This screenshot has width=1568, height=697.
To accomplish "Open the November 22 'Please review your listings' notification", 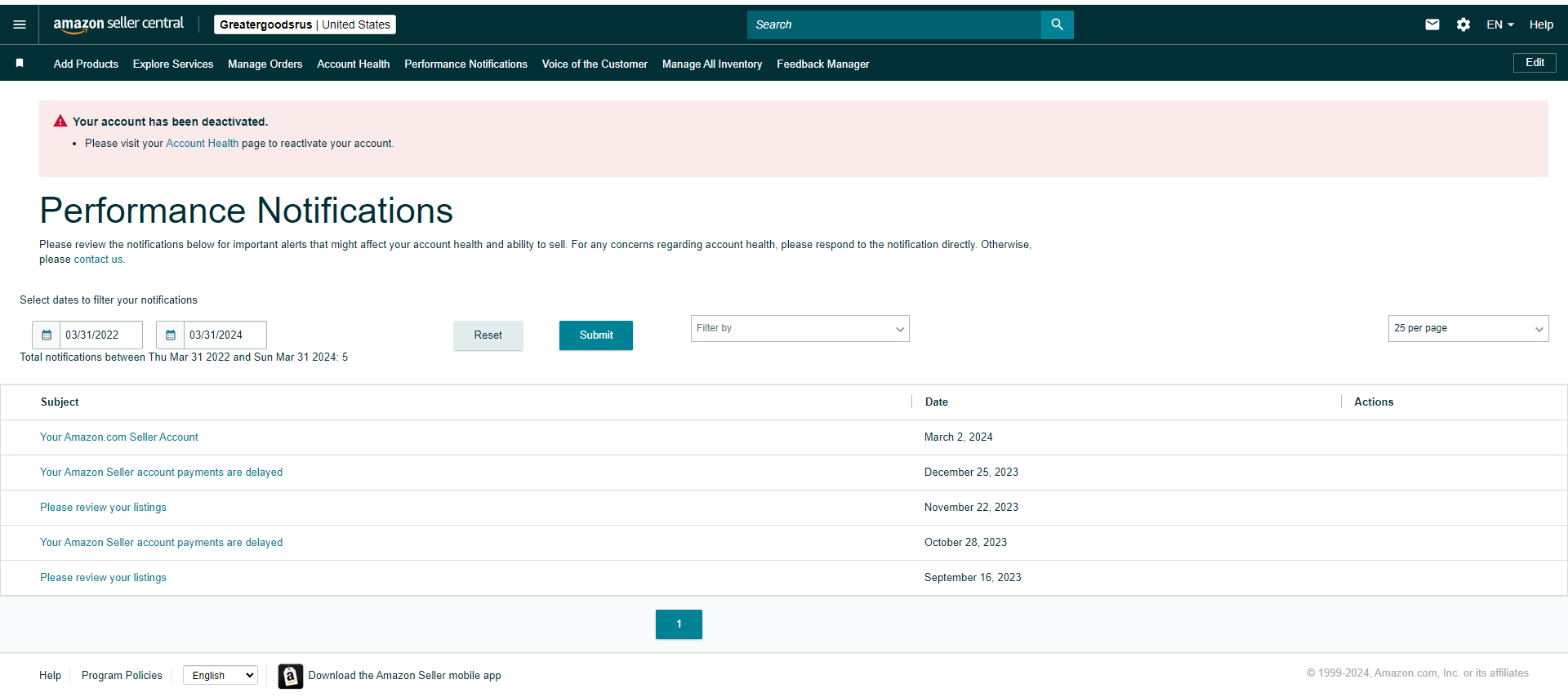I will tap(104, 508).
